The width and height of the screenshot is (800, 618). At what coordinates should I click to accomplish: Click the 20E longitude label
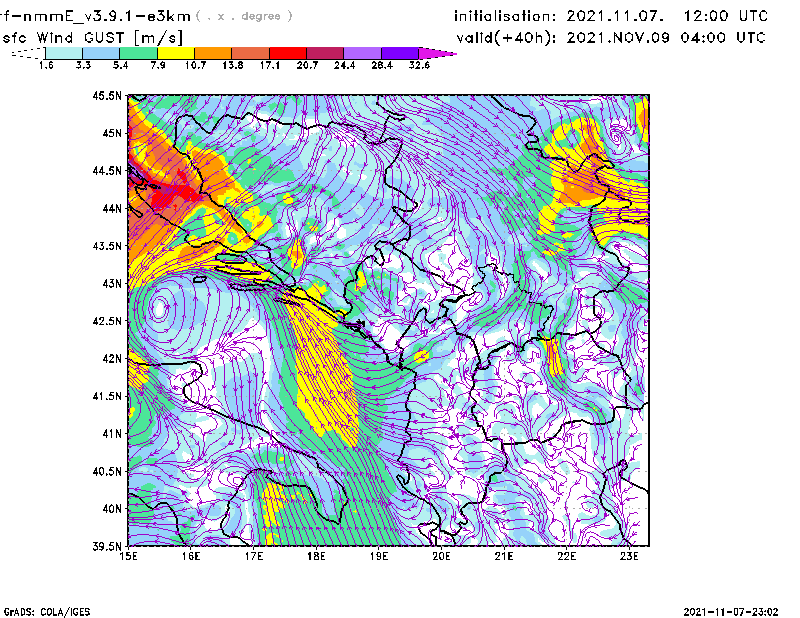point(441,556)
